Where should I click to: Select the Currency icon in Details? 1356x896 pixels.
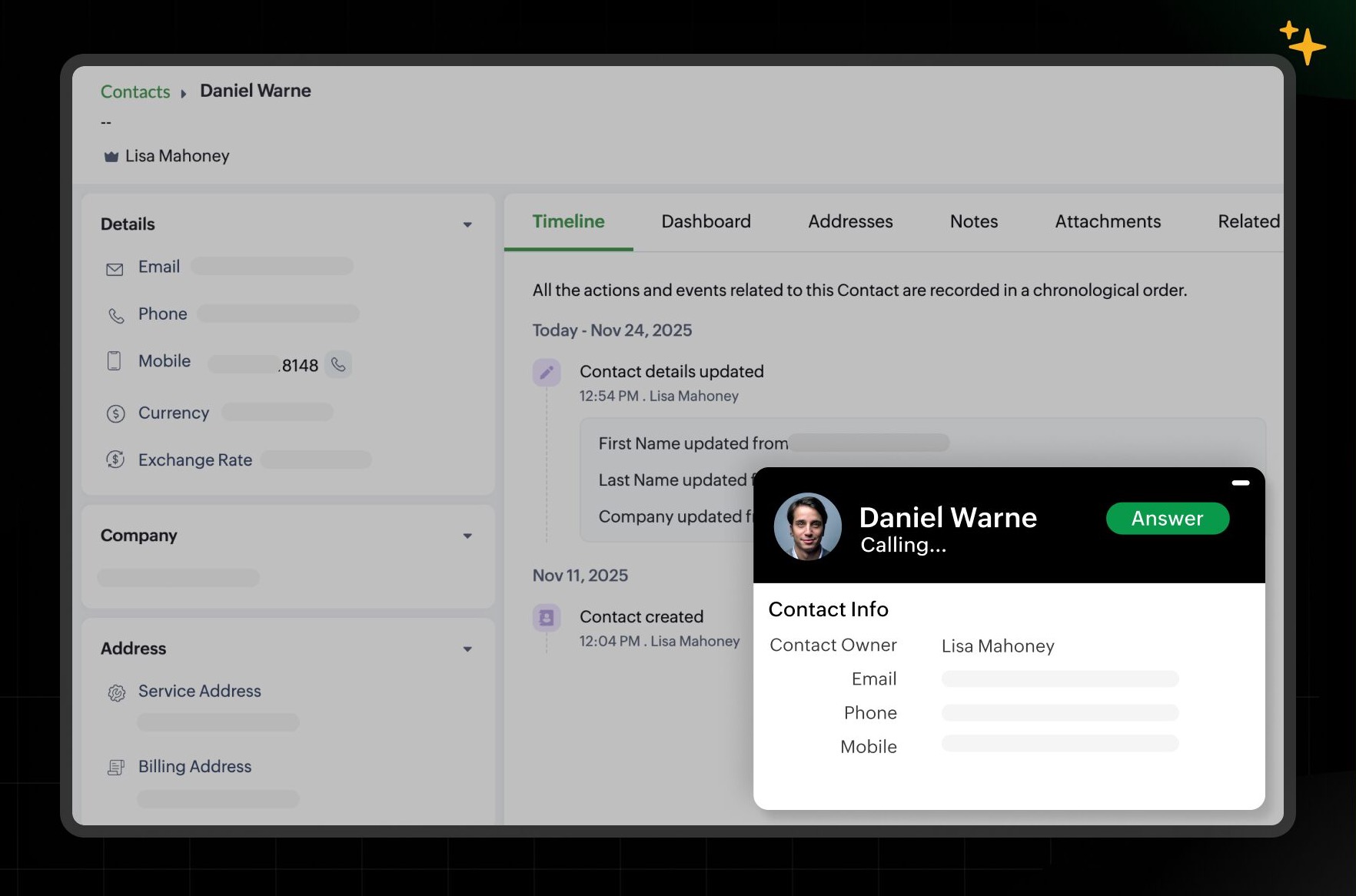(x=114, y=413)
